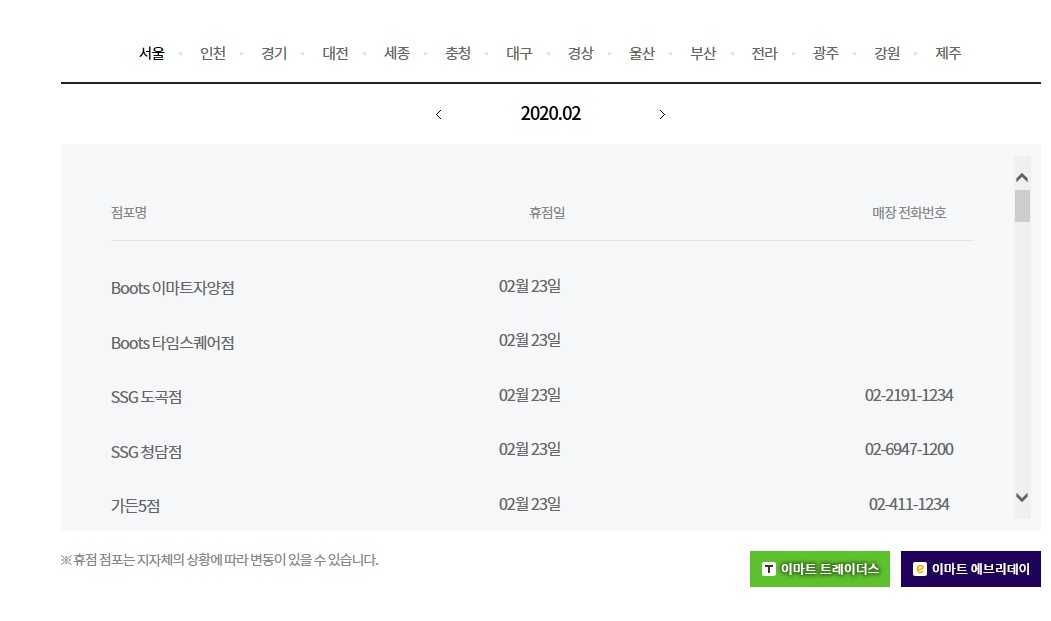Click the scrollbar down arrow

[1021, 496]
